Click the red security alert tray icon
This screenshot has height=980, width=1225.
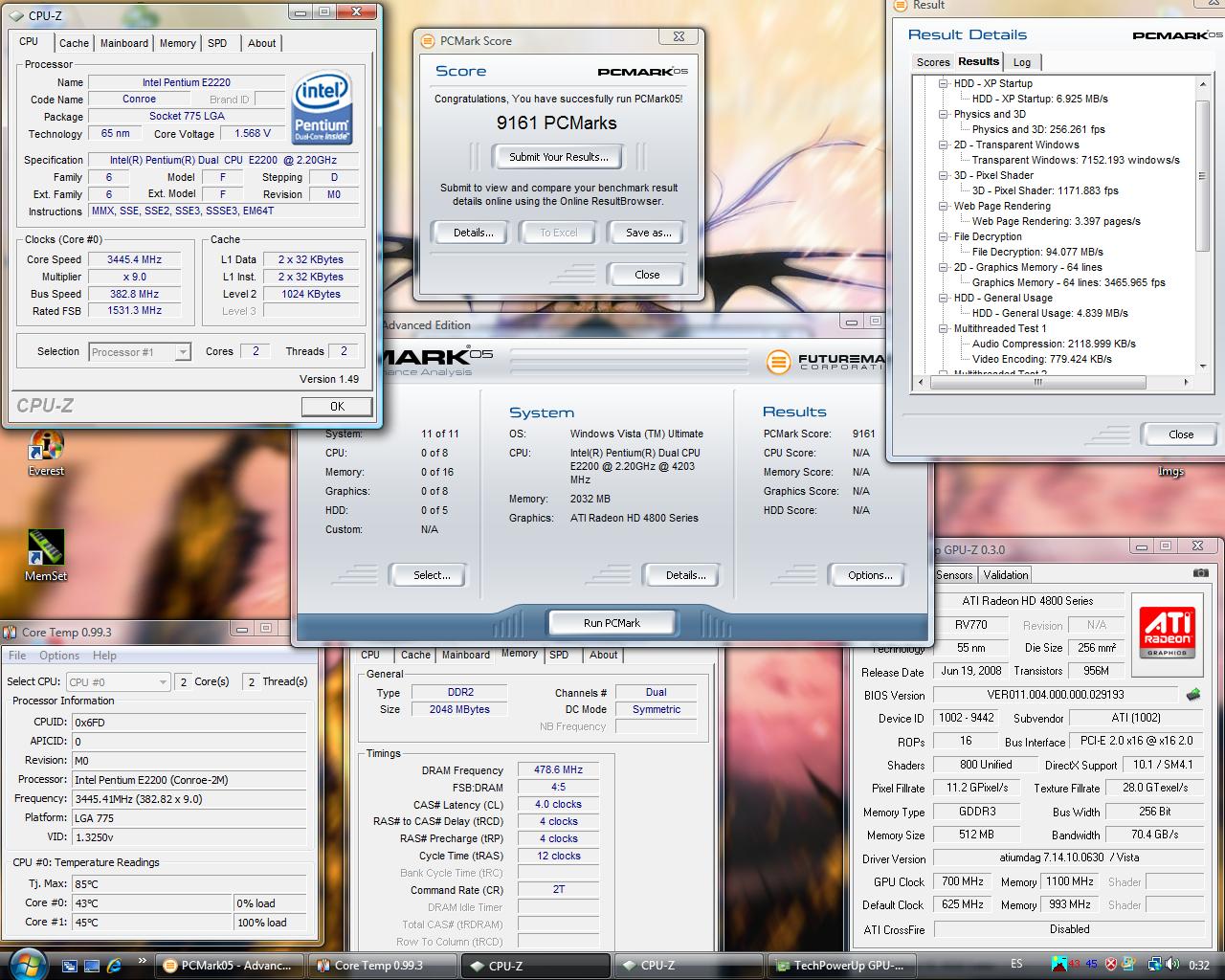(1112, 965)
